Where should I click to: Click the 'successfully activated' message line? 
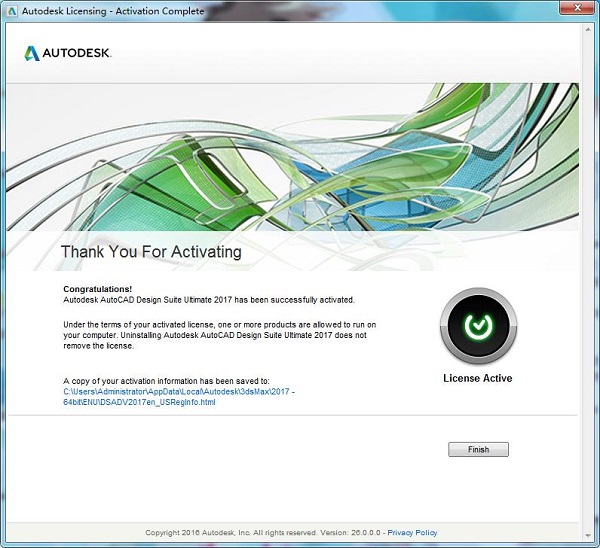click(208, 299)
